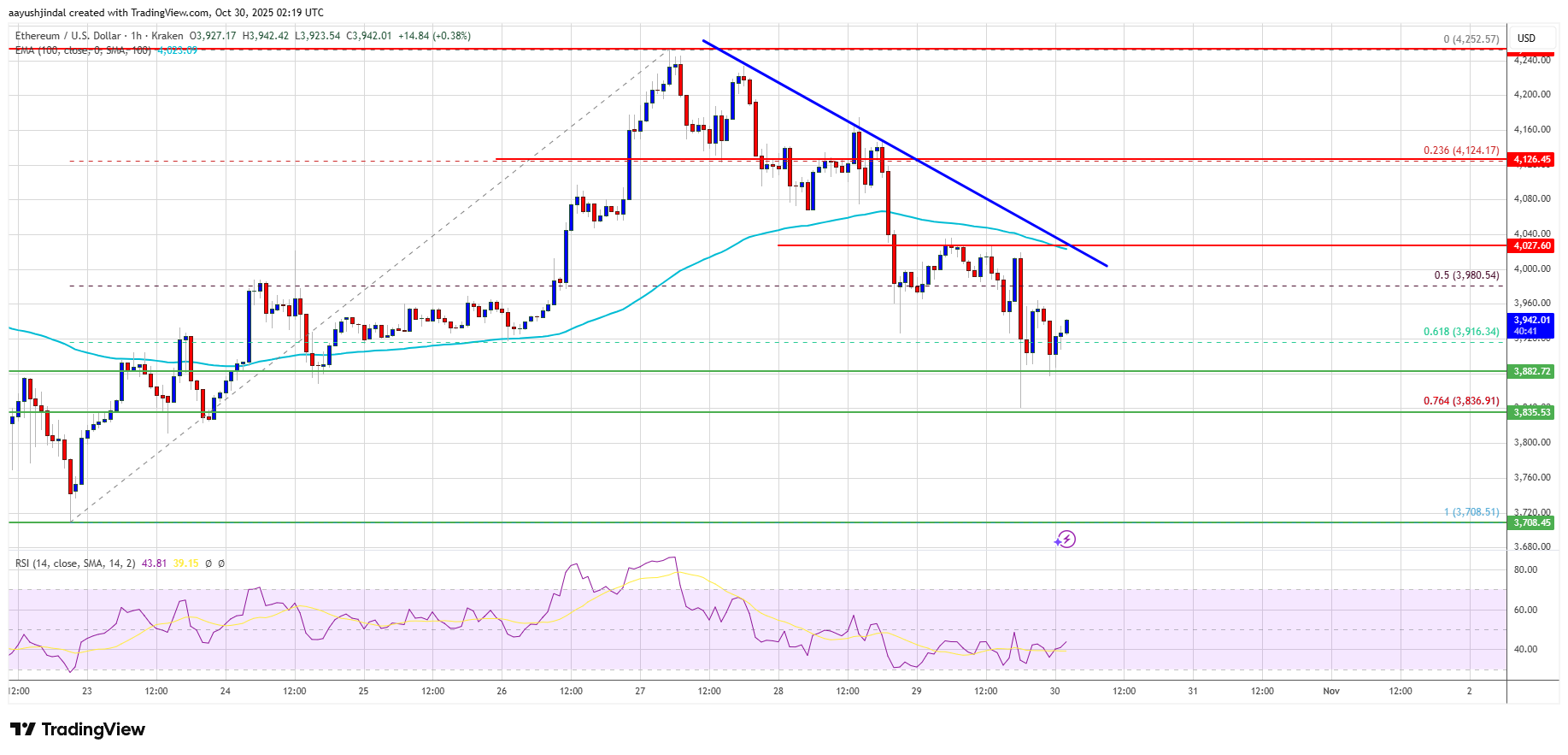Screen dimensions: 1568x755
Task: Click the yellow RSI SMA value 39.15
Action: pos(185,563)
